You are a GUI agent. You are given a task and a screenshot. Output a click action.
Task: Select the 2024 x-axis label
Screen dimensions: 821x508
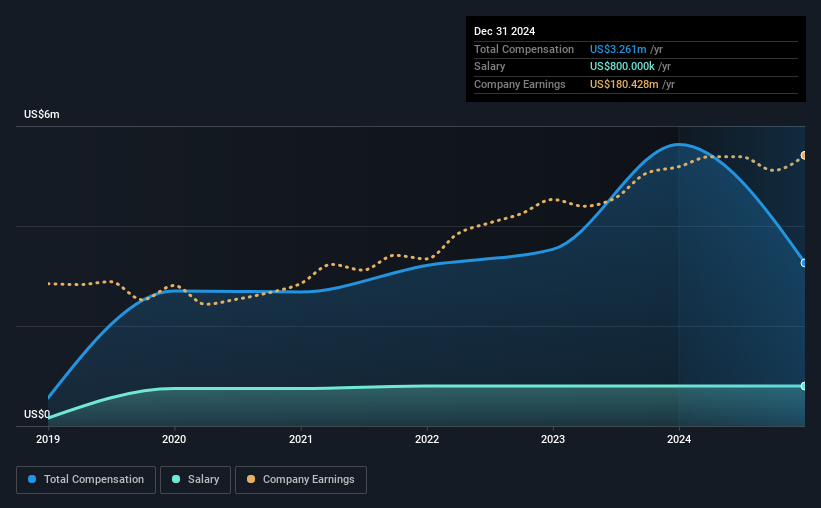[x=679, y=439]
